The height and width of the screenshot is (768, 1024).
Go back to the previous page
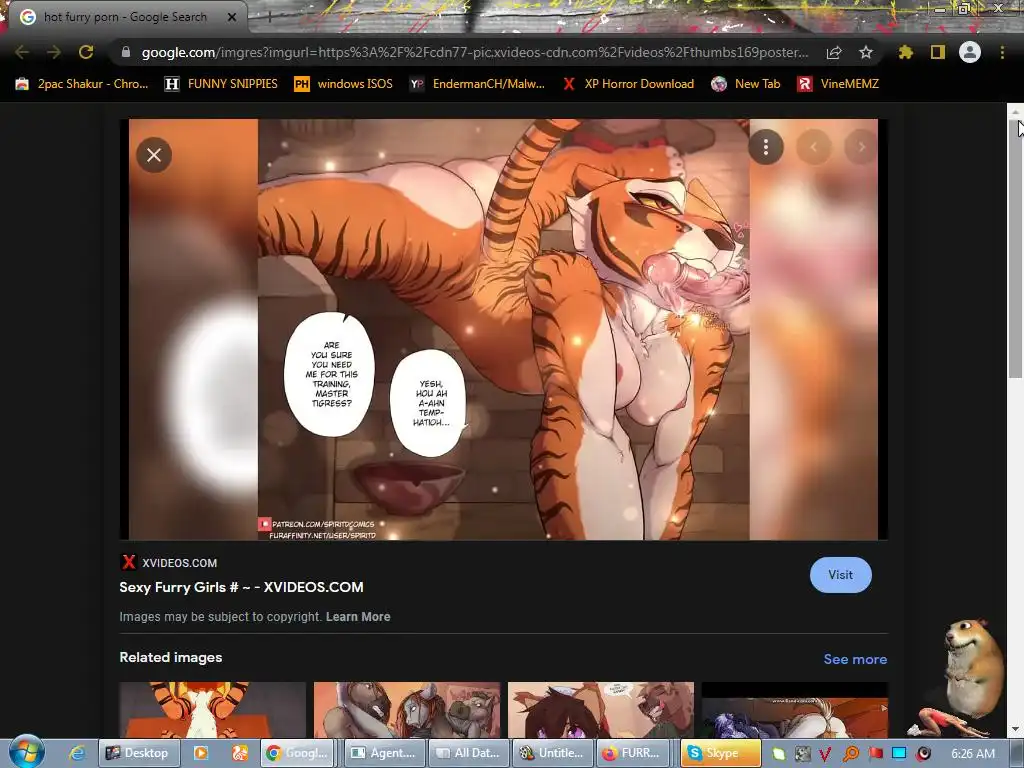click(22, 52)
